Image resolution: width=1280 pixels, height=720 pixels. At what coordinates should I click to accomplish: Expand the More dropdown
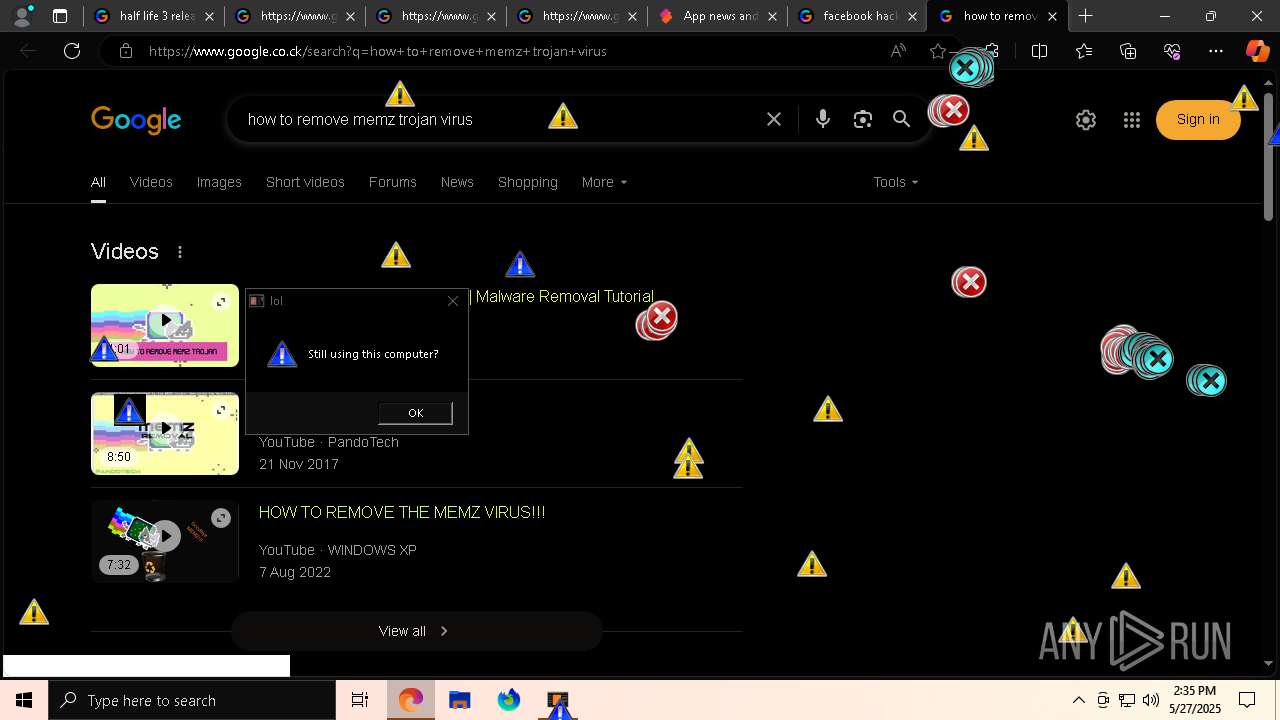coord(604,182)
